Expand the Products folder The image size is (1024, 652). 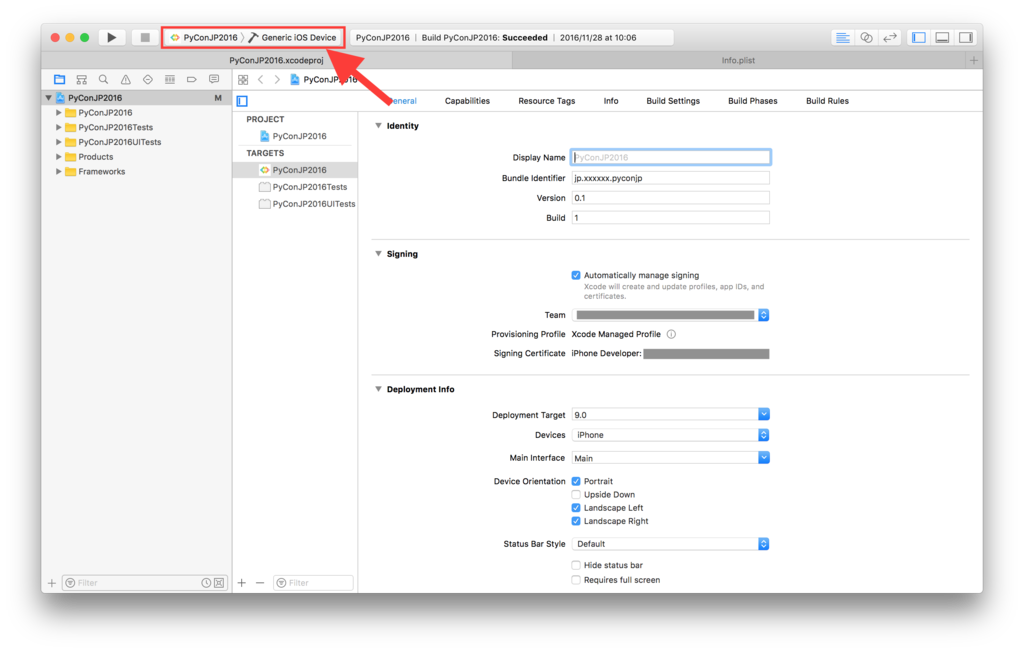click(x=59, y=157)
